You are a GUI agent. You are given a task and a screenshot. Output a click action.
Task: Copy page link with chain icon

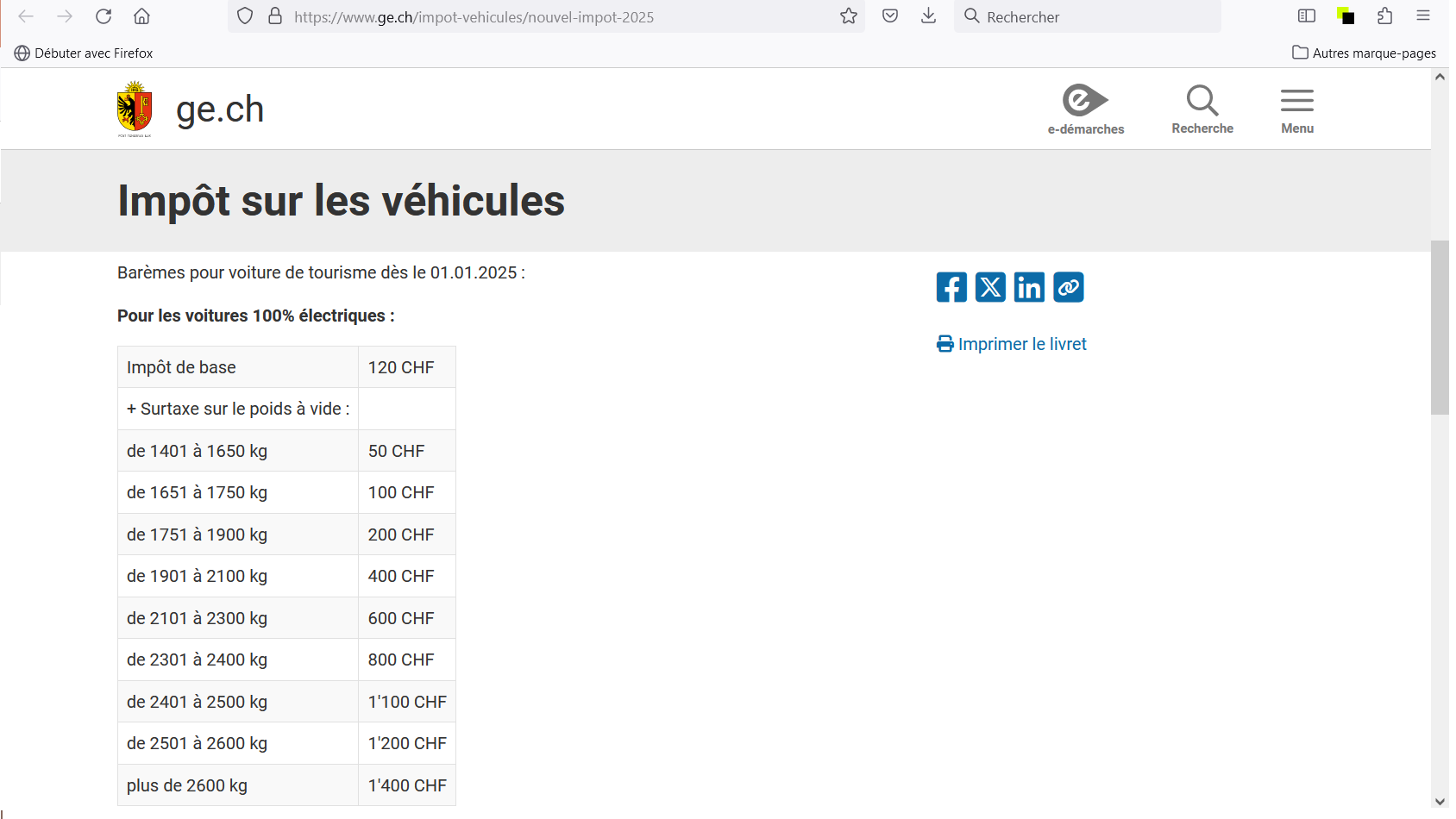click(x=1069, y=287)
